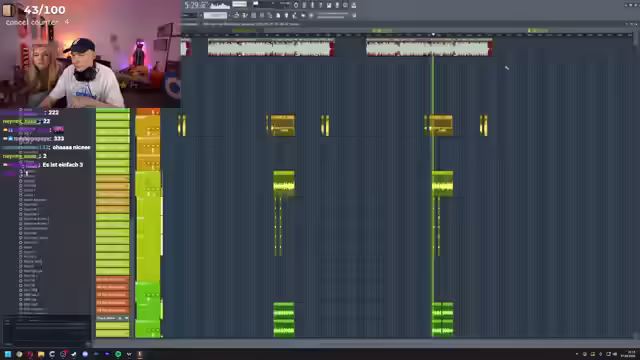Click the webcam video overlay
Screen dimensions: 640x360
point(90,54)
